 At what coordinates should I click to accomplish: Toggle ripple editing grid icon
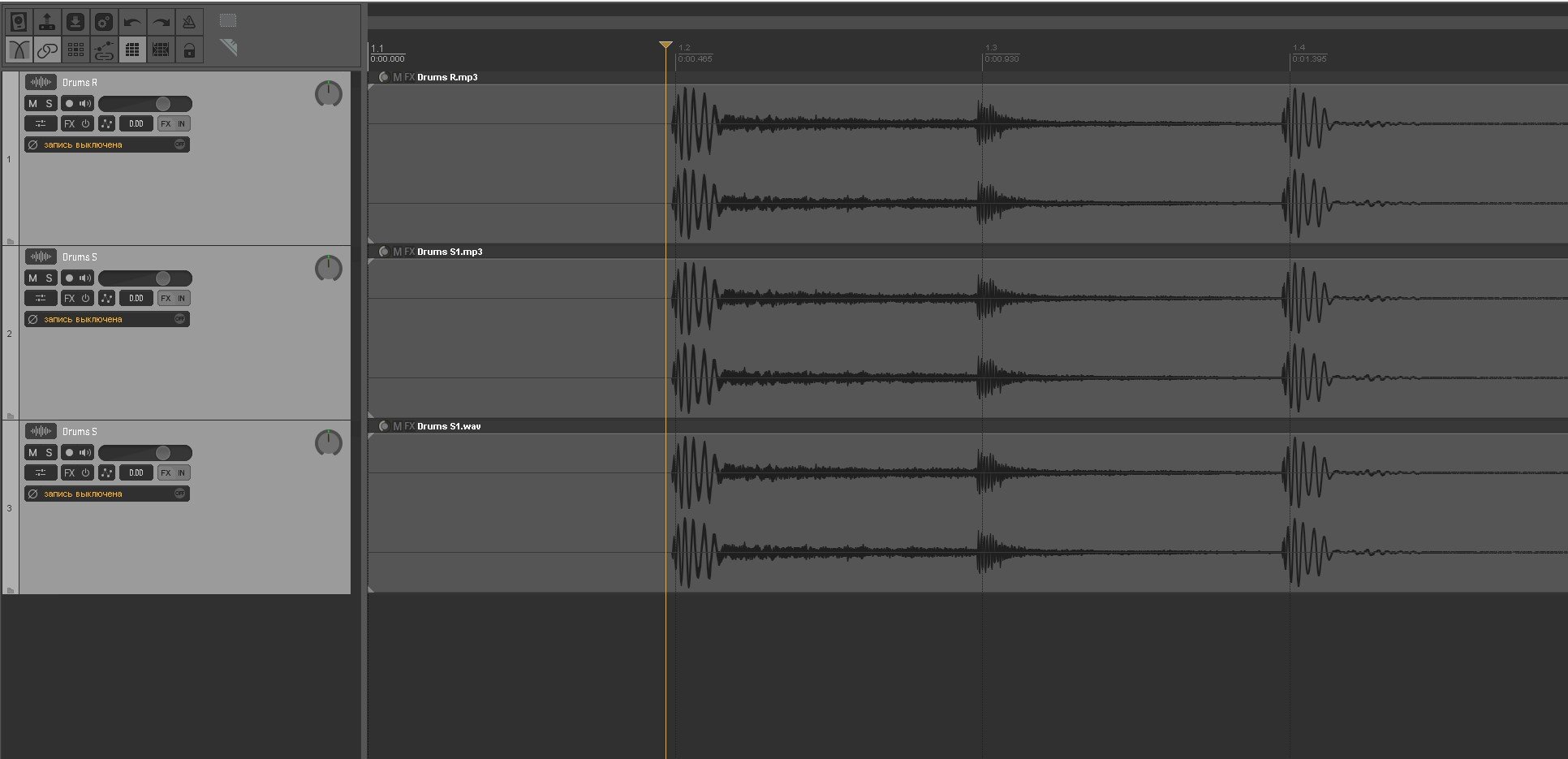(x=75, y=50)
